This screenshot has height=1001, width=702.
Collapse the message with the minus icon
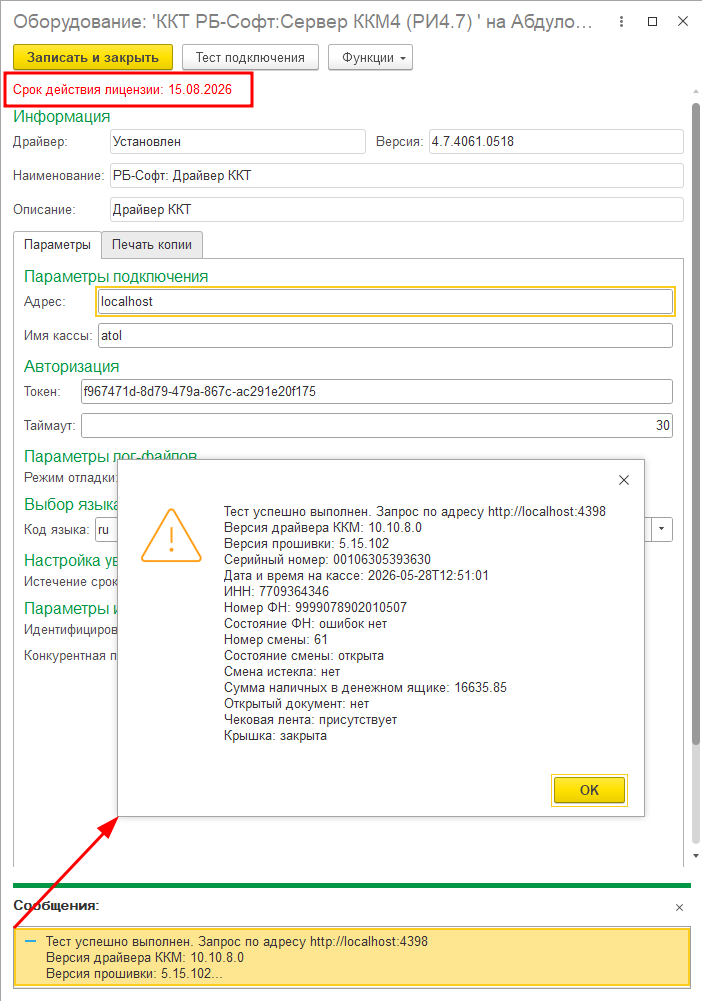coord(29,942)
